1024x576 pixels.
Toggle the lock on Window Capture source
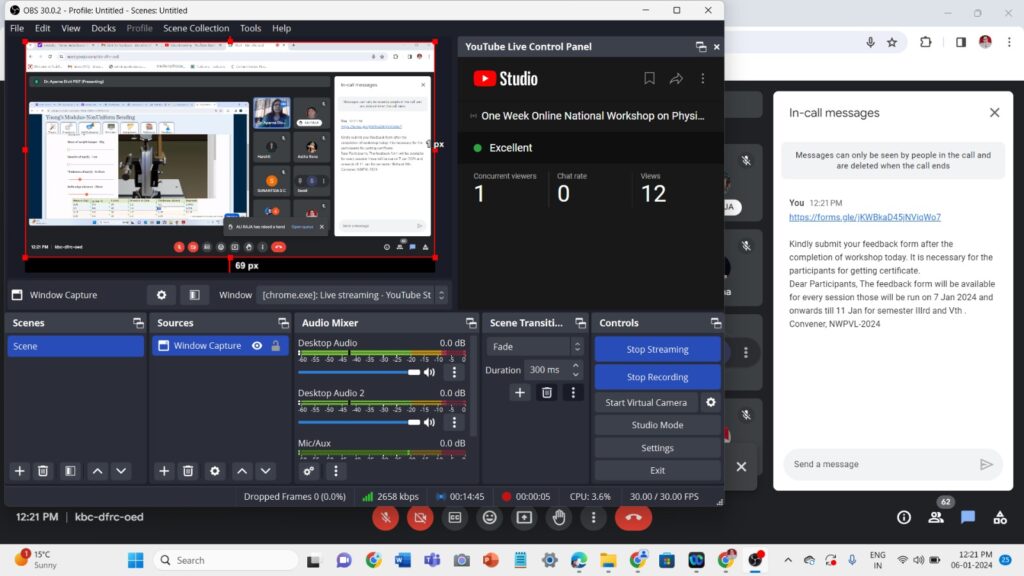pos(276,346)
